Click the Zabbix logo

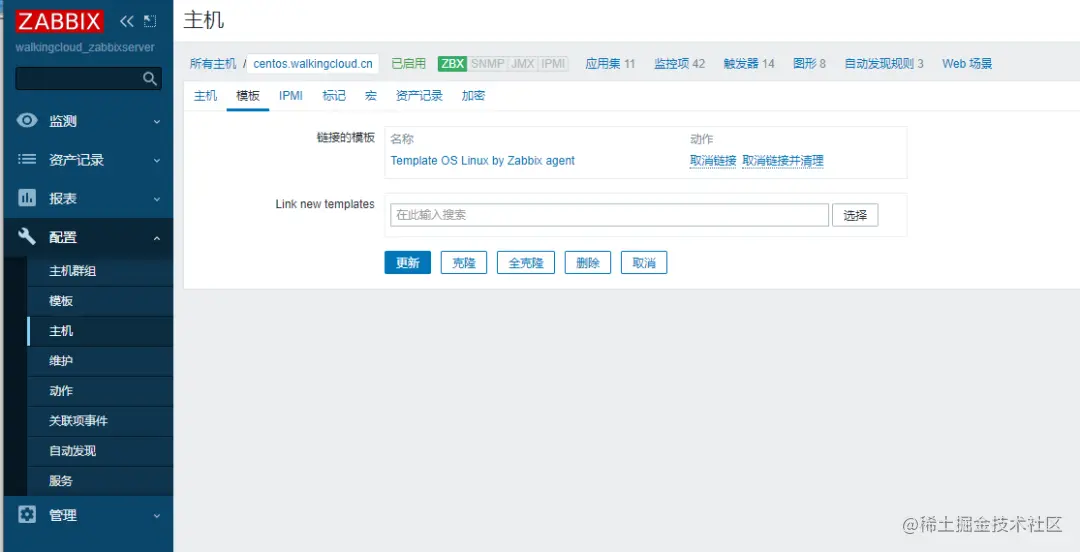pyautogui.click(x=60, y=21)
